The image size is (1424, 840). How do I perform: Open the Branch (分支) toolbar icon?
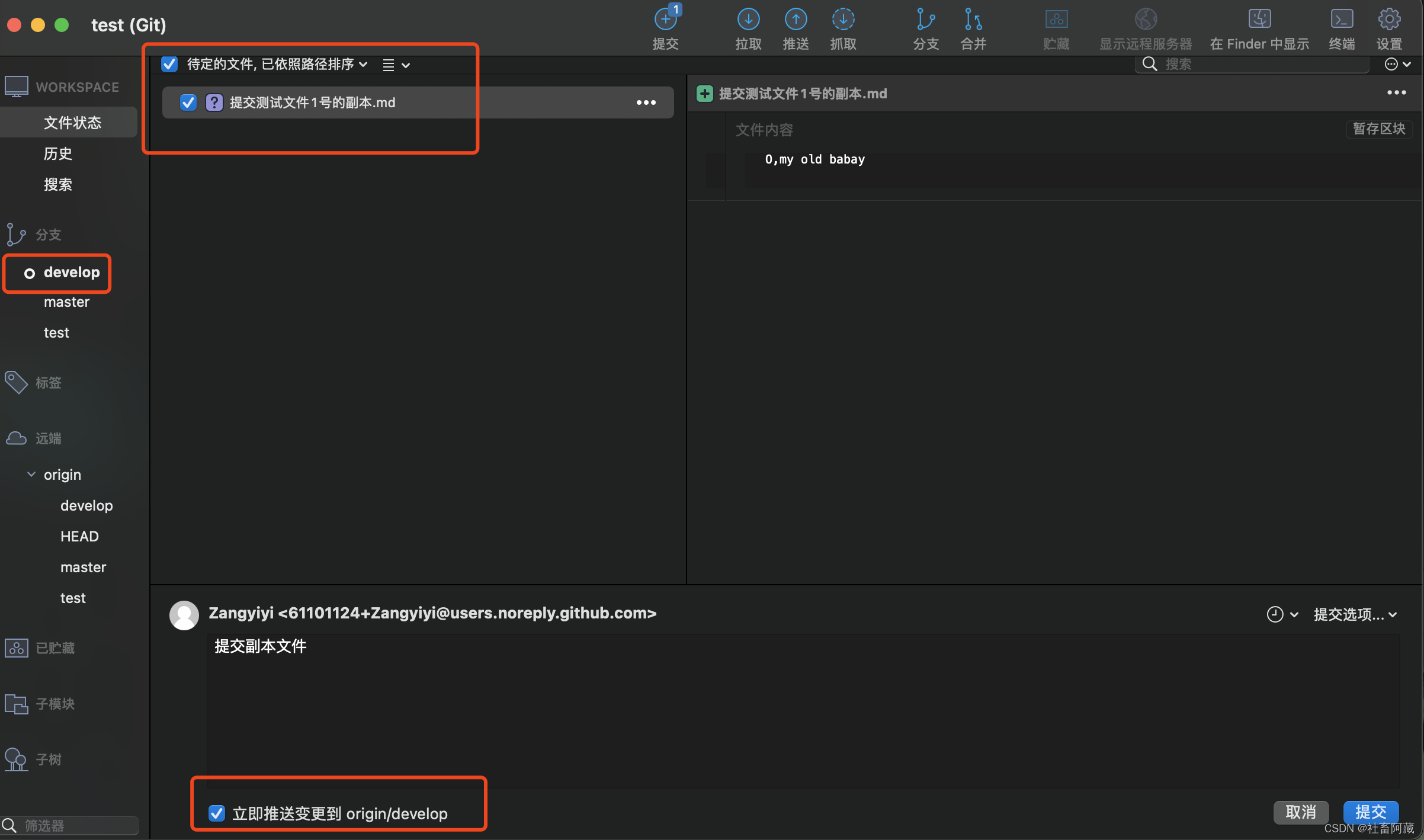[925, 20]
